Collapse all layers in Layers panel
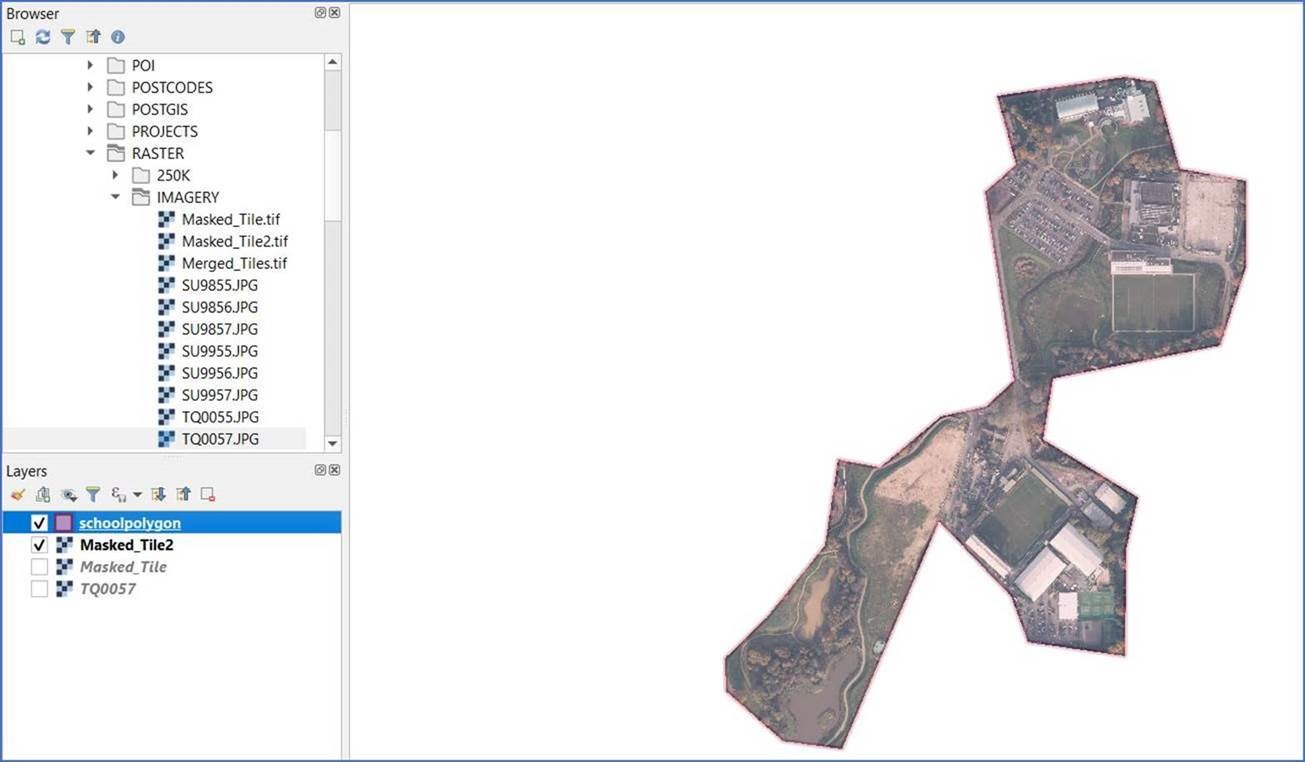This screenshot has height=762, width=1305. (183, 494)
